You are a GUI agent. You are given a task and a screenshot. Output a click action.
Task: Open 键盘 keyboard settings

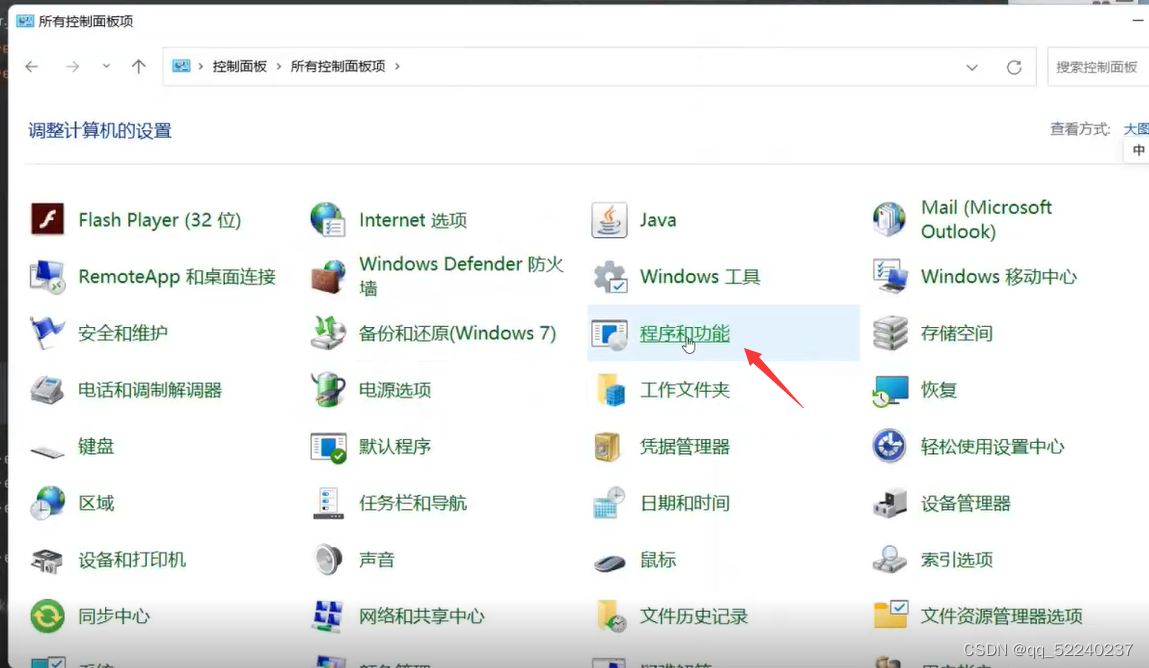pos(96,446)
